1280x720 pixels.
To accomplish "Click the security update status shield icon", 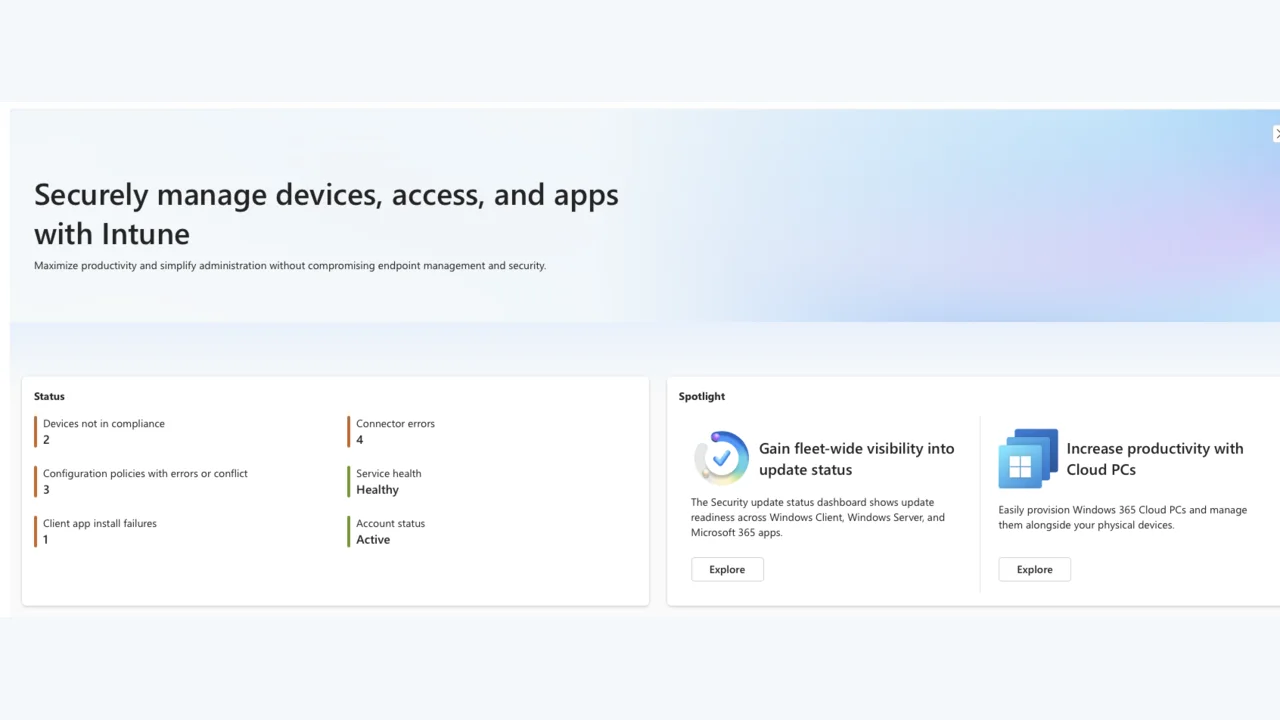I will point(721,458).
